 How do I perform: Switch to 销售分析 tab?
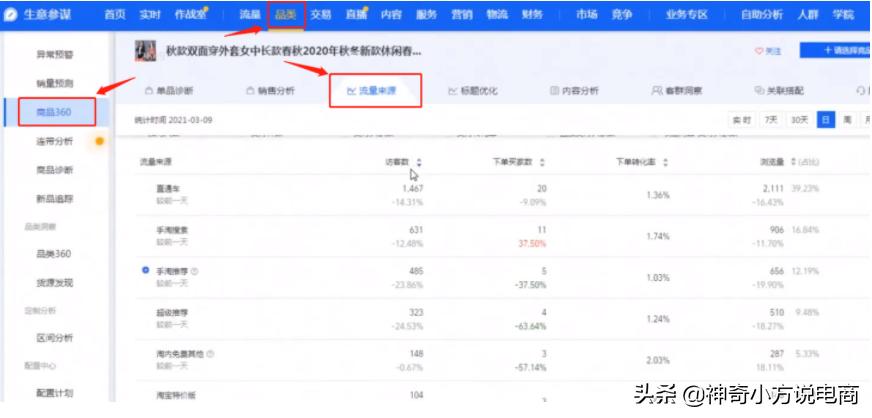pyautogui.click(x=270, y=91)
